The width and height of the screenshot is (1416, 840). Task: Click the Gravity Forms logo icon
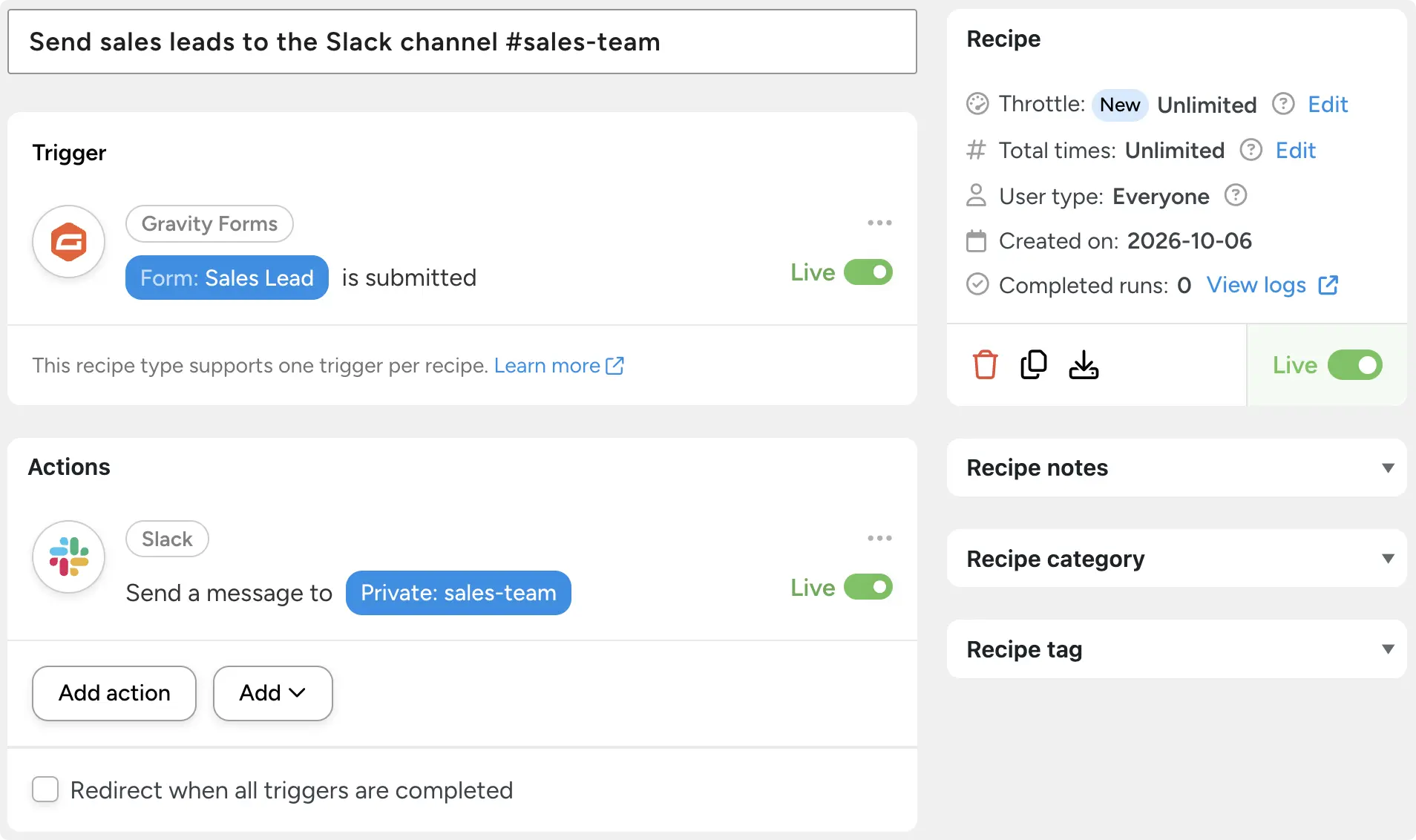68,242
